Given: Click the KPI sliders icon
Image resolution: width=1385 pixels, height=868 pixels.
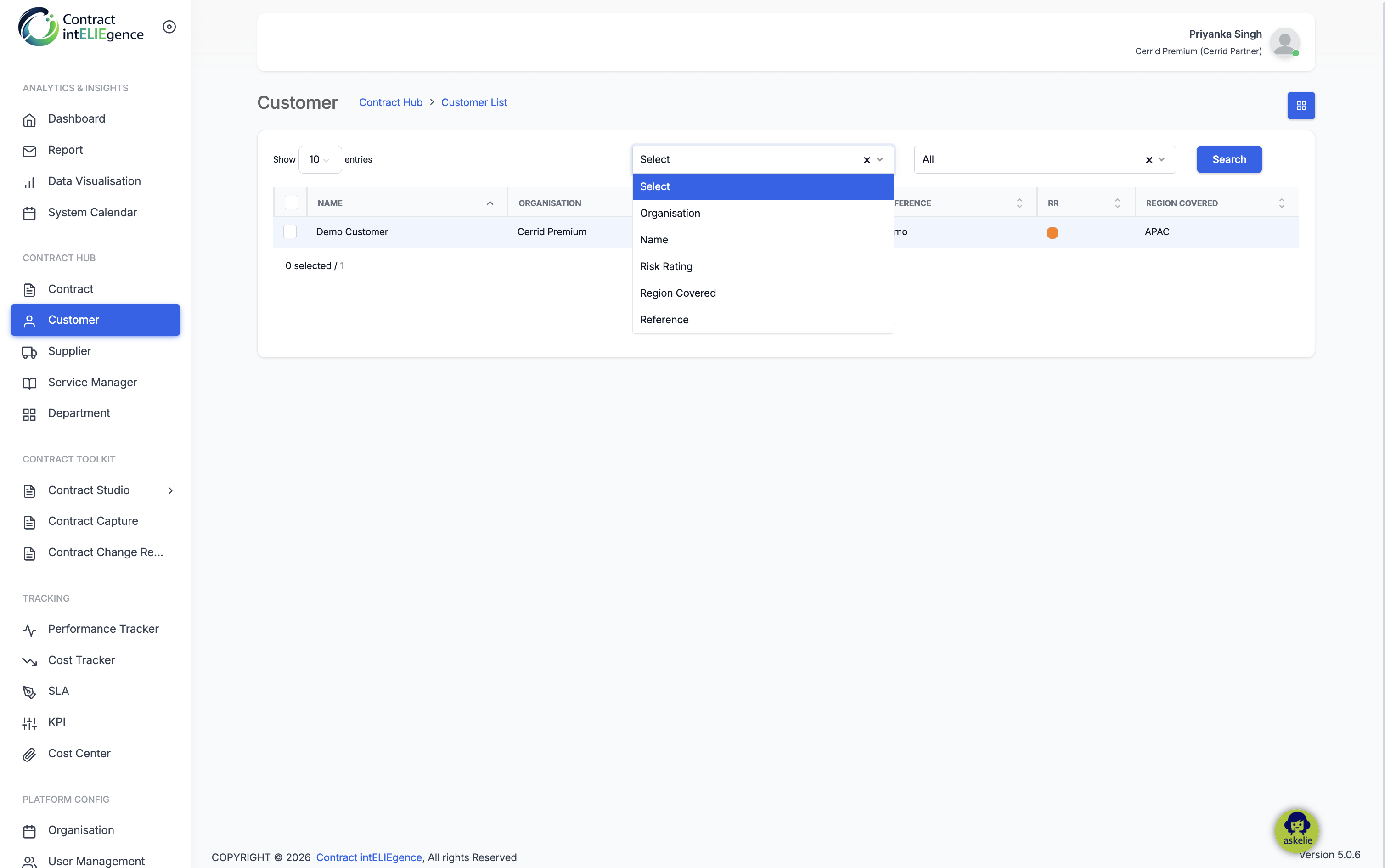Looking at the screenshot, I should coord(29,723).
